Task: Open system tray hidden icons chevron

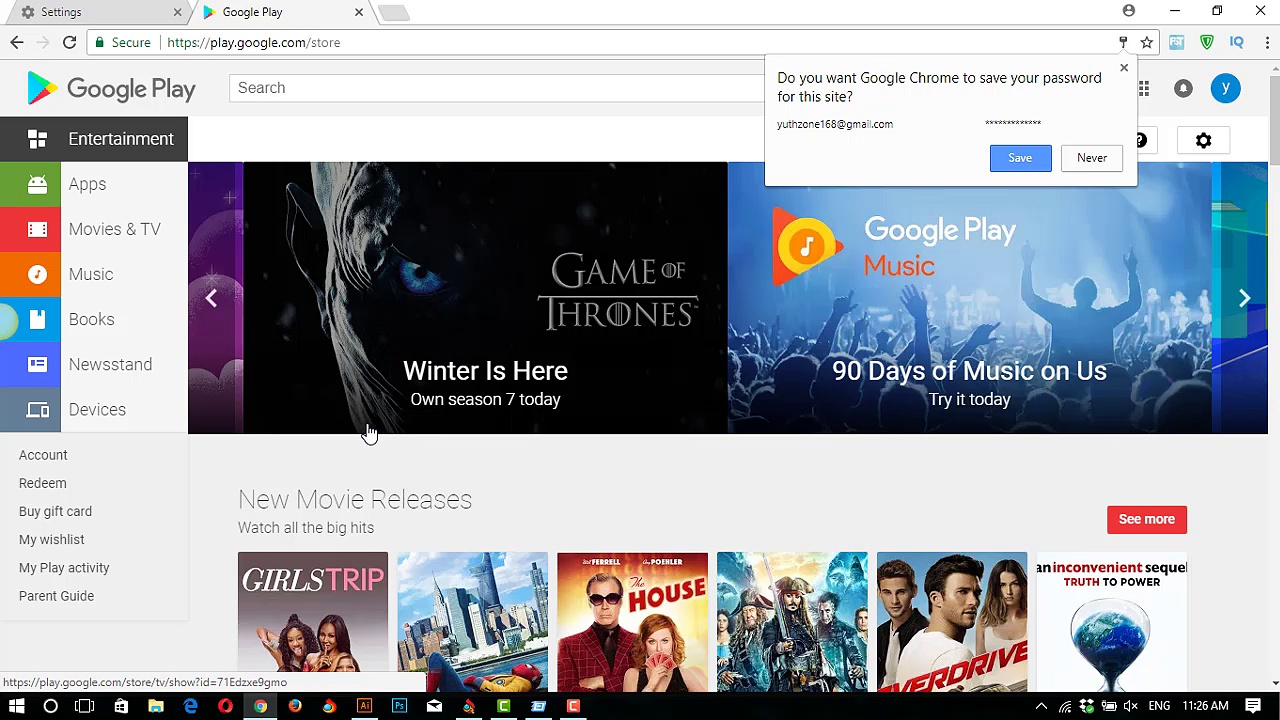Action: 1041,706
